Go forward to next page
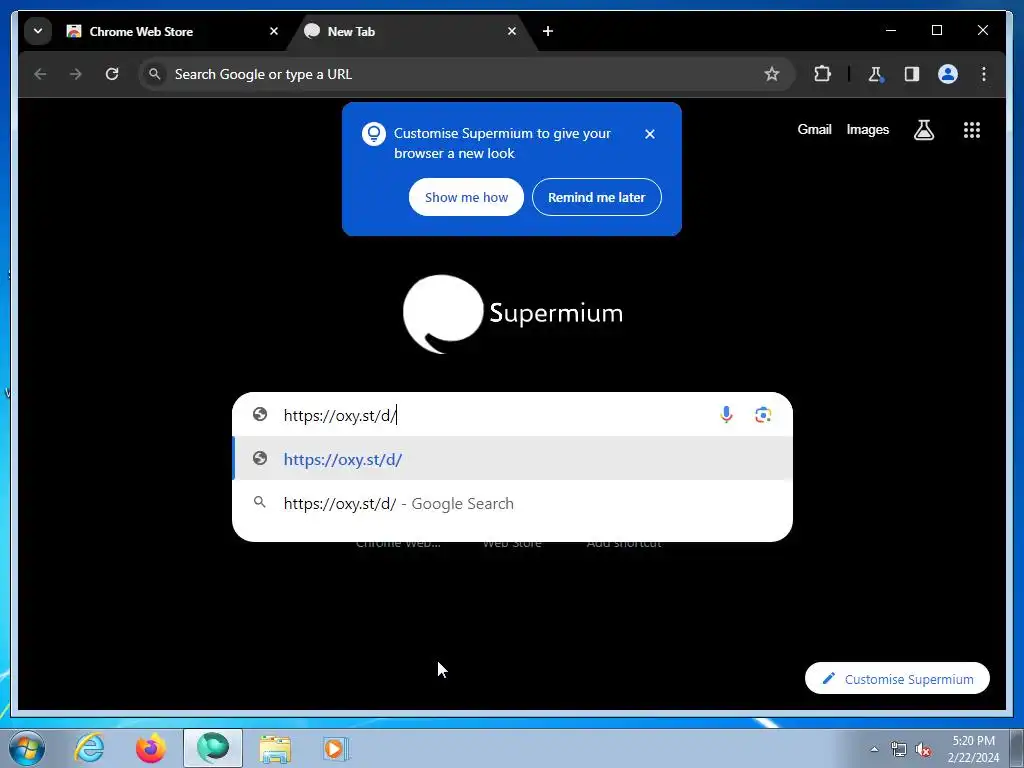 coord(76,74)
